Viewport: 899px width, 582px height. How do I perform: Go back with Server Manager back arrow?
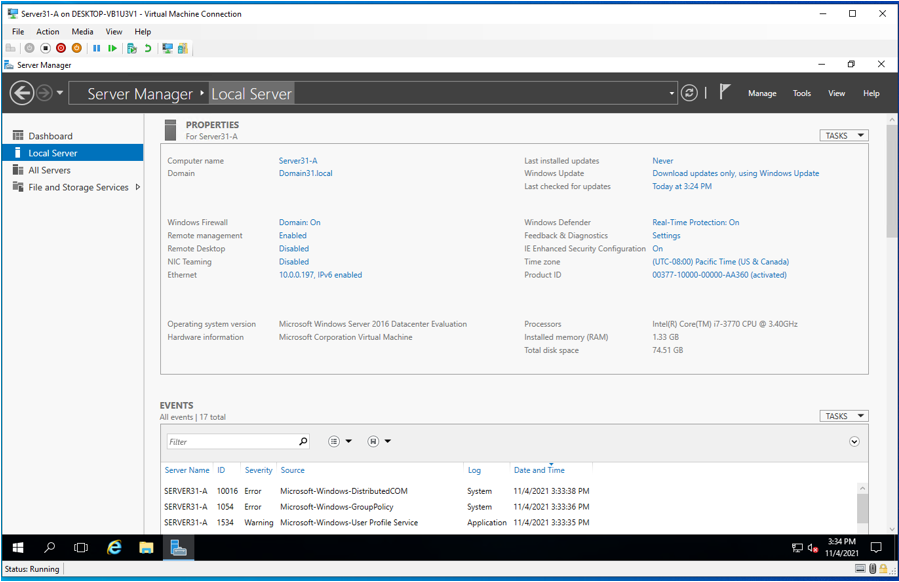pos(22,93)
